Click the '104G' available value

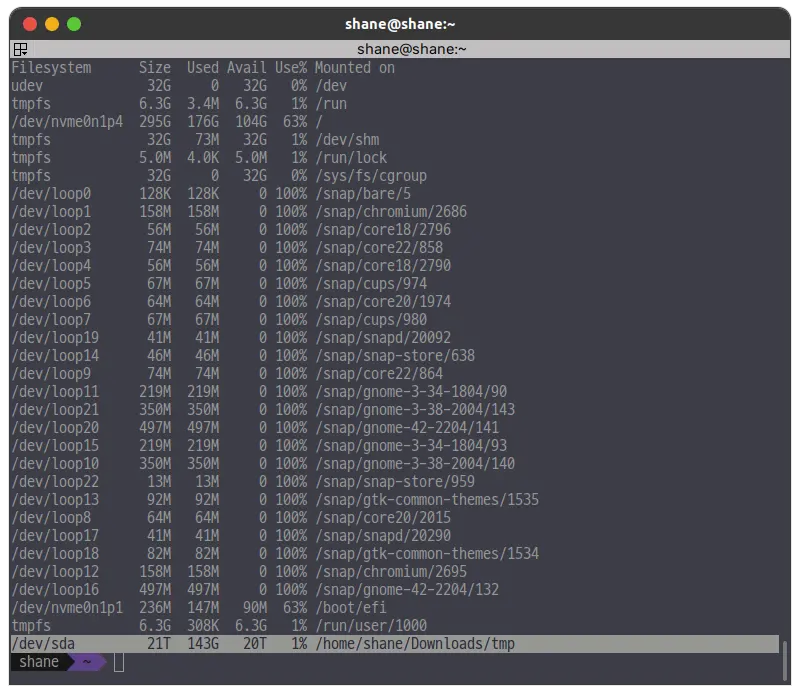click(251, 121)
